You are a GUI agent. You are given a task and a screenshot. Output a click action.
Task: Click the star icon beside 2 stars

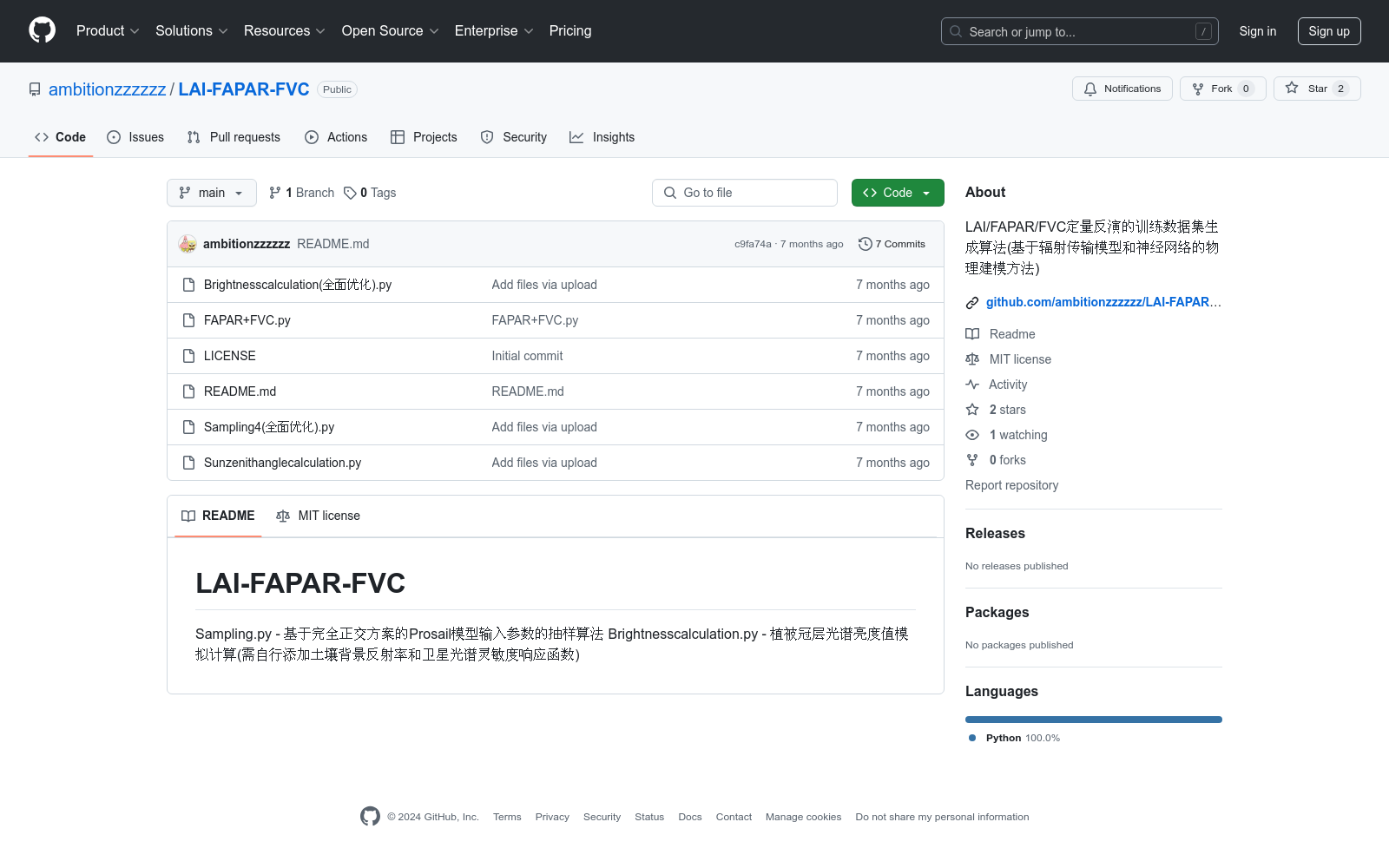point(972,410)
